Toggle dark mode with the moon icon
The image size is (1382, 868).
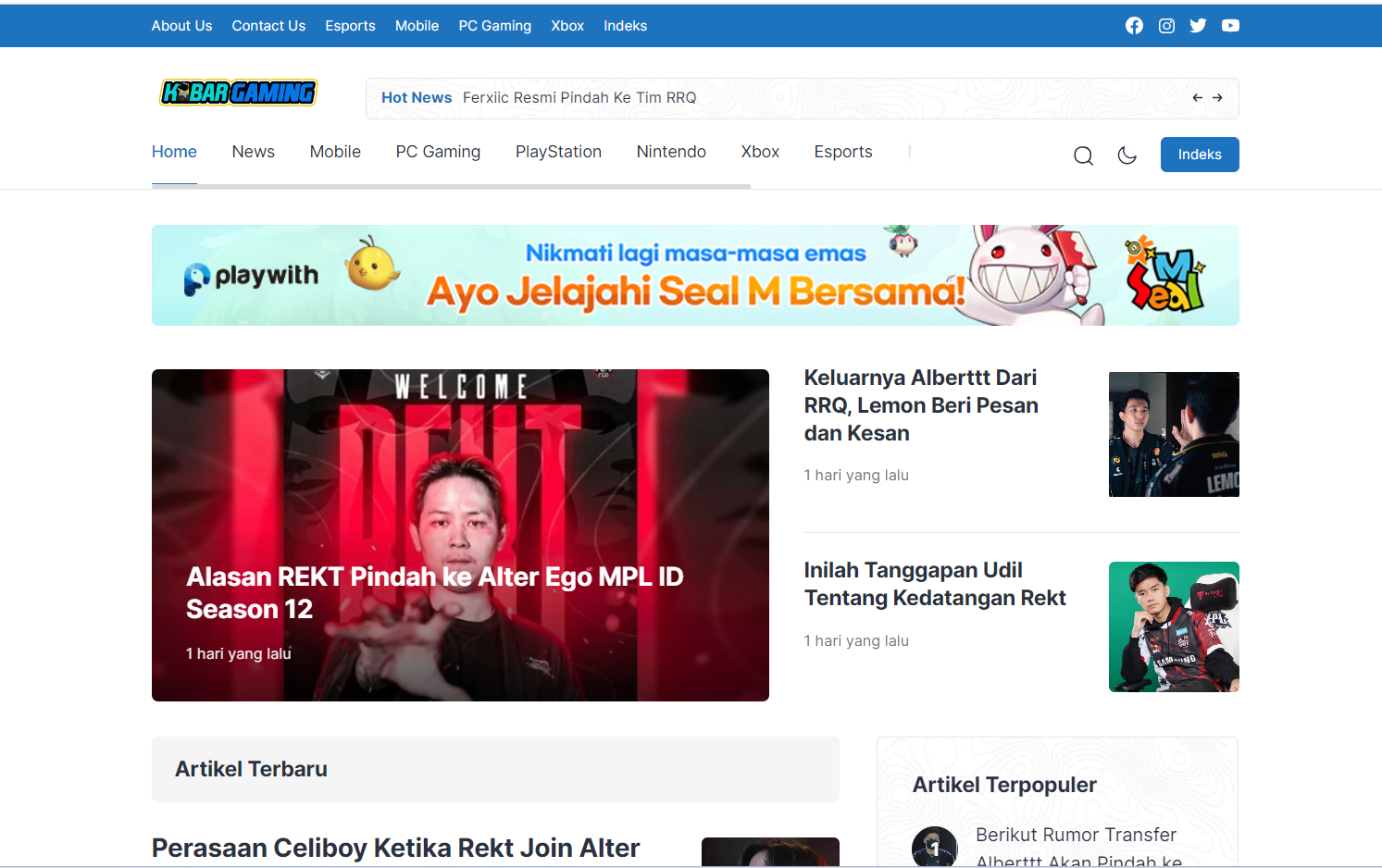(x=1127, y=155)
